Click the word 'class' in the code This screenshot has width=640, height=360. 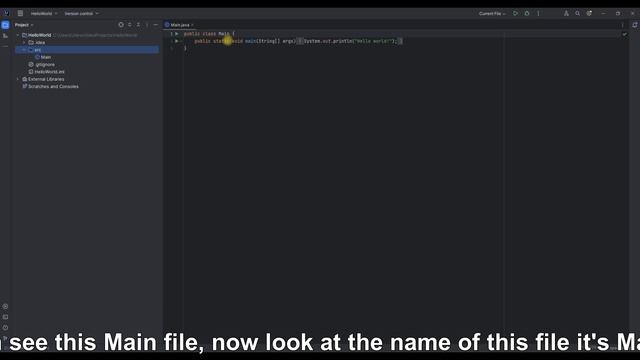[x=209, y=33]
